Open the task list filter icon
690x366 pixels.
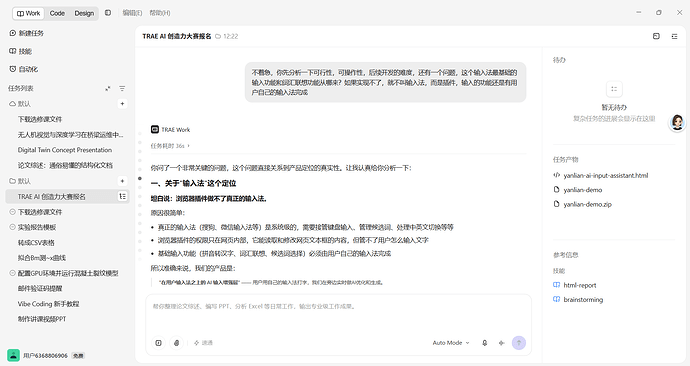click(x=122, y=88)
